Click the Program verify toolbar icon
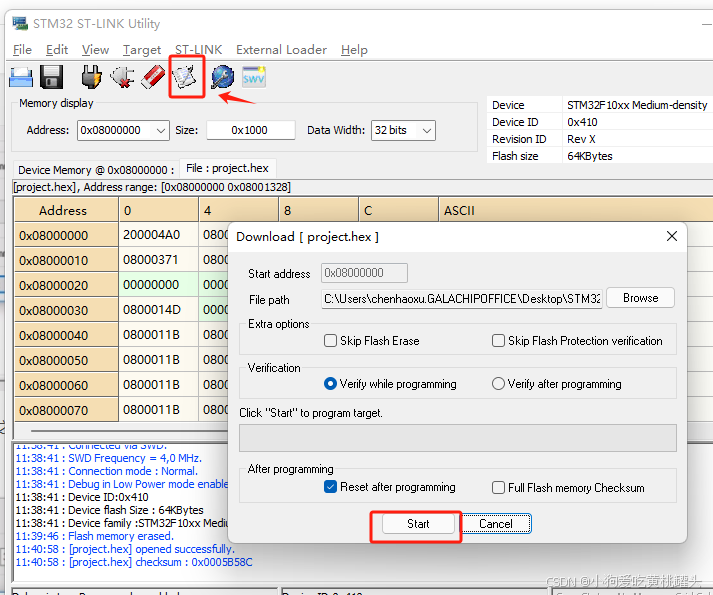 [185, 77]
